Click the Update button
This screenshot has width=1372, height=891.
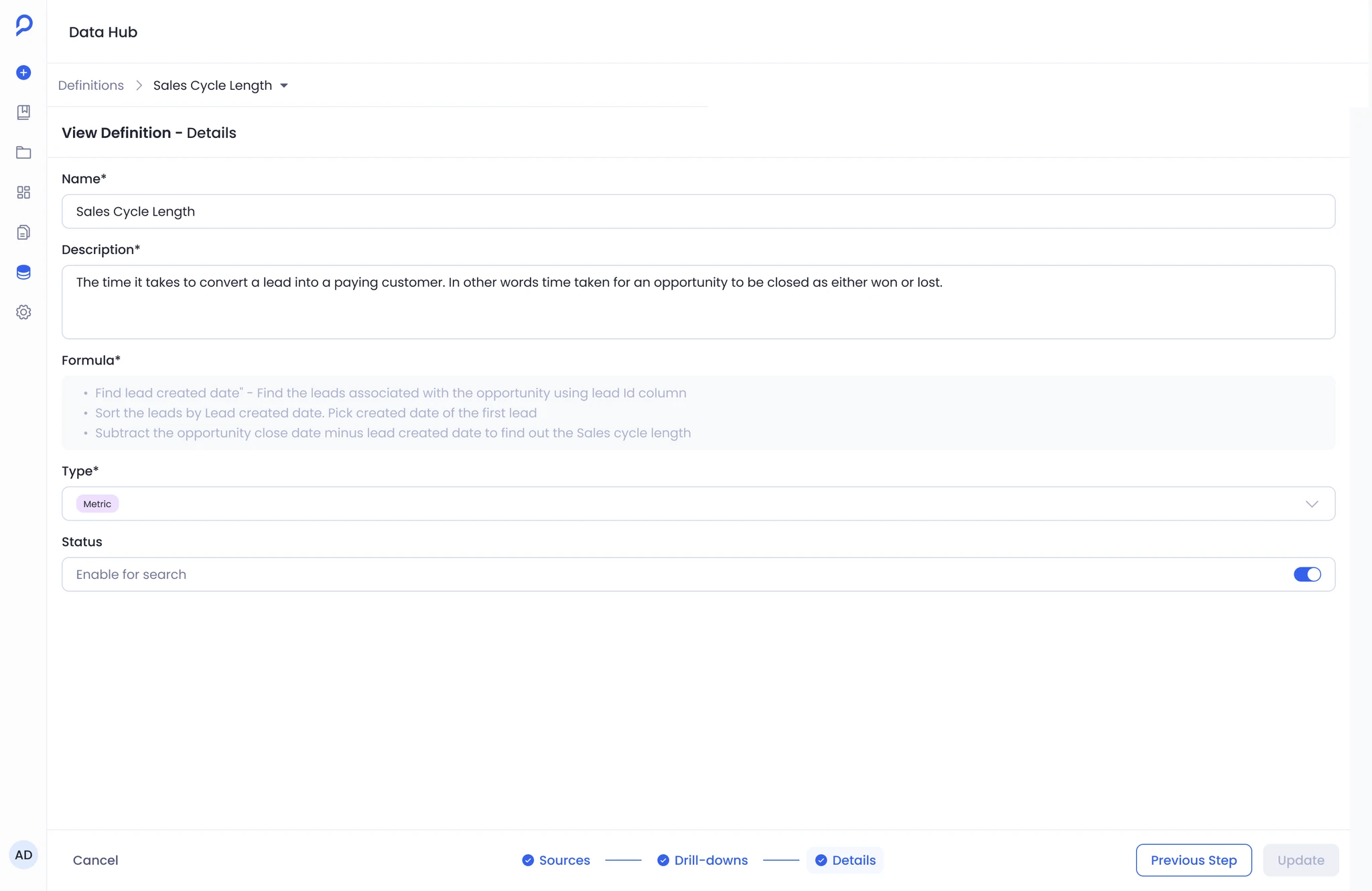coord(1300,860)
